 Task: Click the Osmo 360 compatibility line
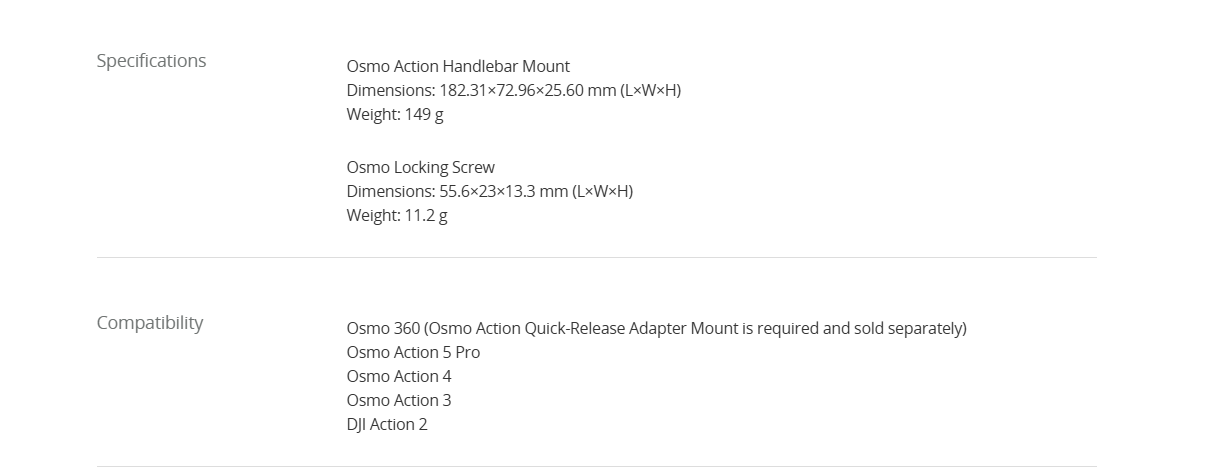click(x=657, y=328)
